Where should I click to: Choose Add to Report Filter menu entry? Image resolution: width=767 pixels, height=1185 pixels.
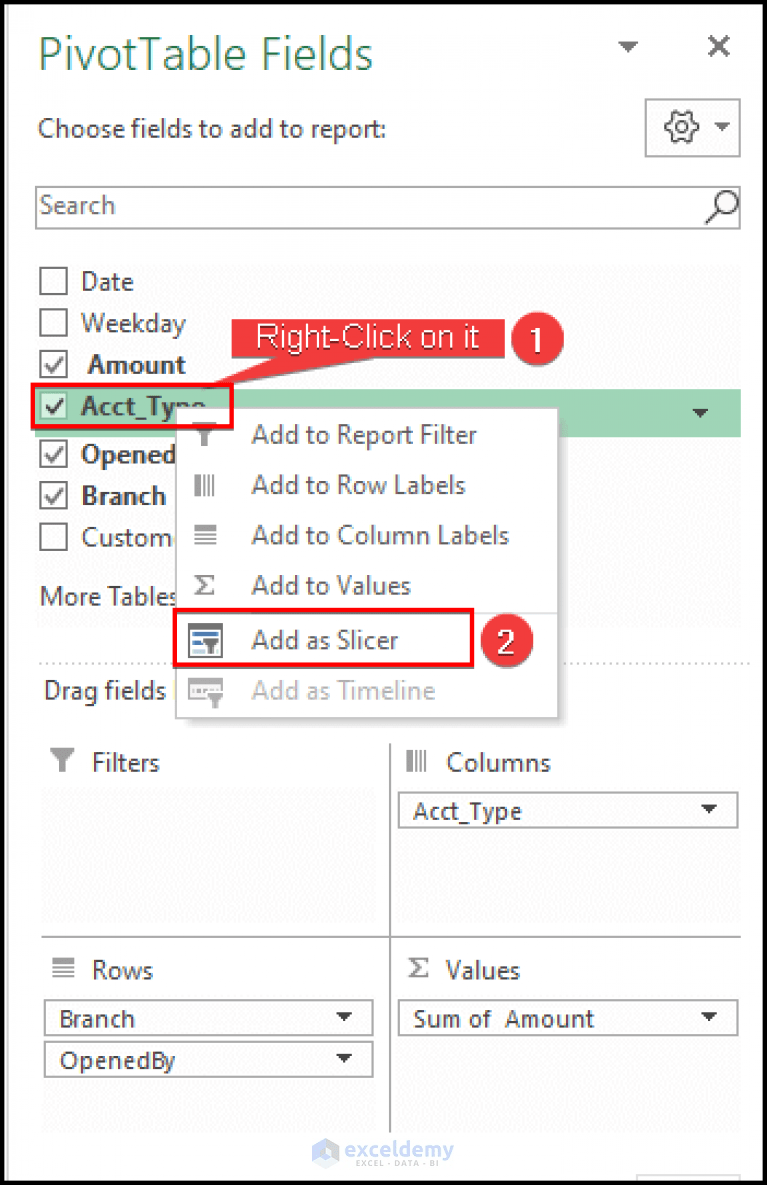[363, 435]
